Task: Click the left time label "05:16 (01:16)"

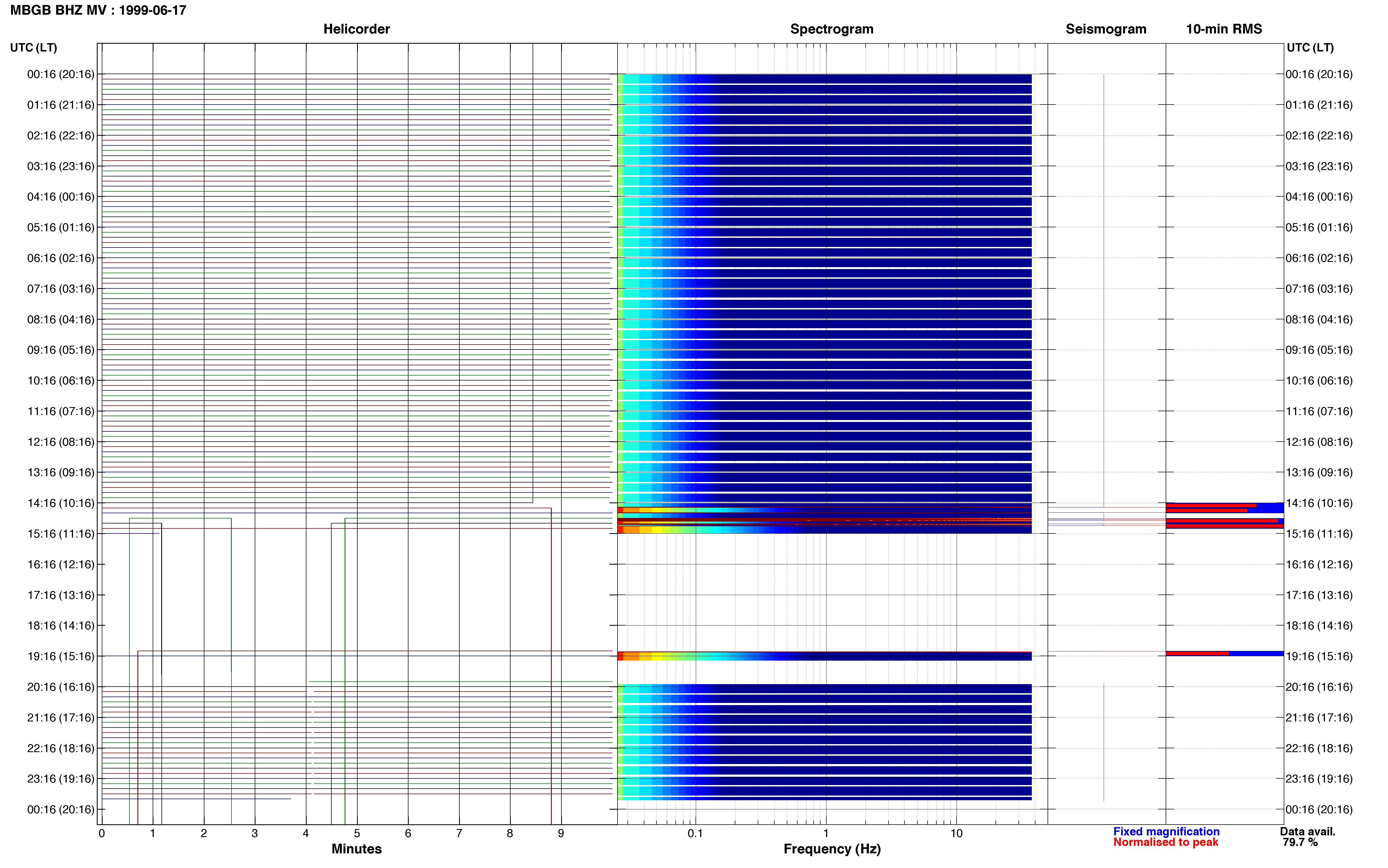Action: pos(61,227)
